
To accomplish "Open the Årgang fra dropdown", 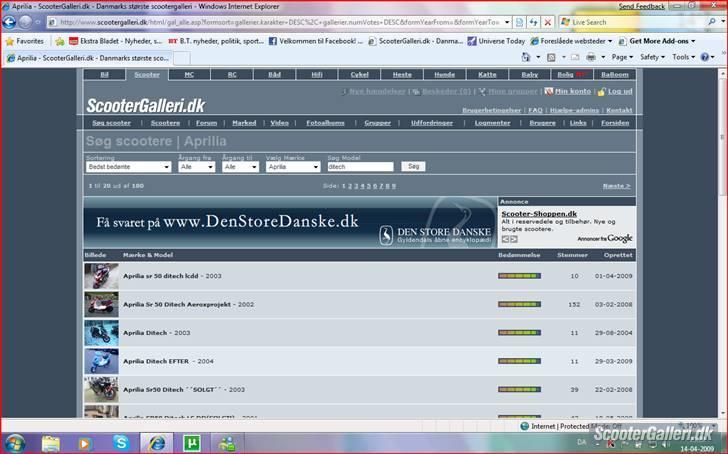I will [196, 167].
